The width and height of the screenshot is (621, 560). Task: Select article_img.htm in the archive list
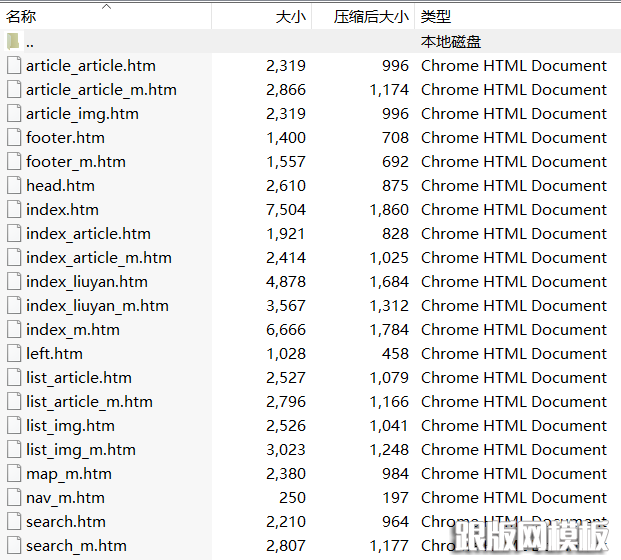(82, 113)
